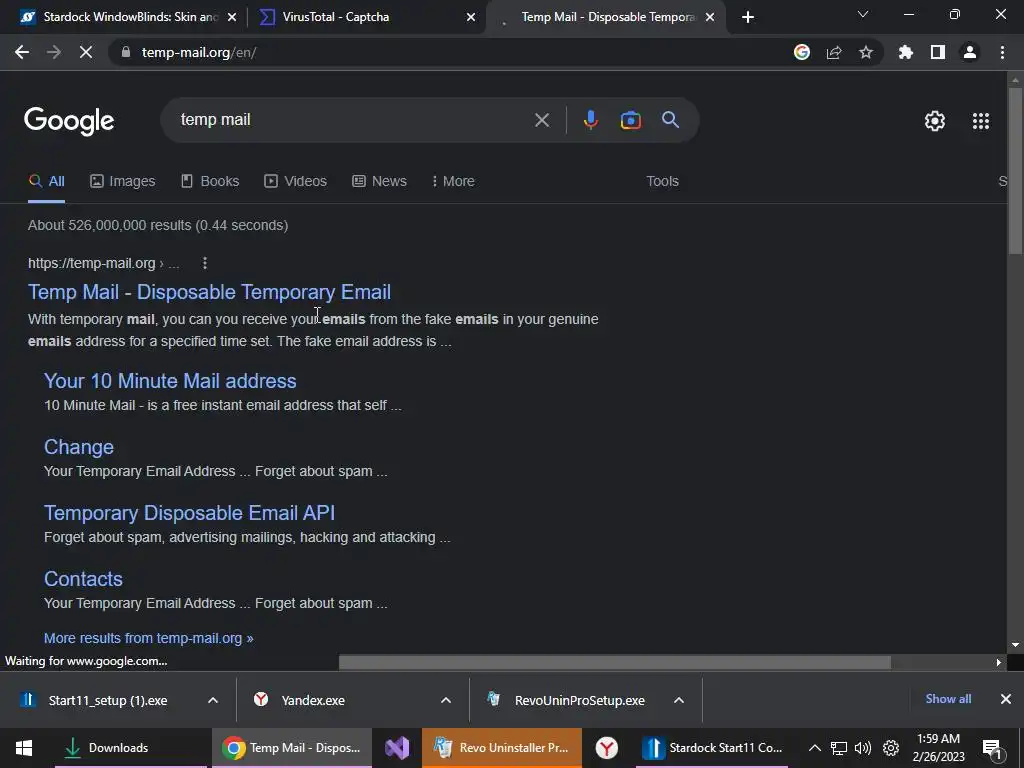The height and width of the screenshot is (768, 1024).
Task: Open tab search chevron
Action: coord(863,14)
